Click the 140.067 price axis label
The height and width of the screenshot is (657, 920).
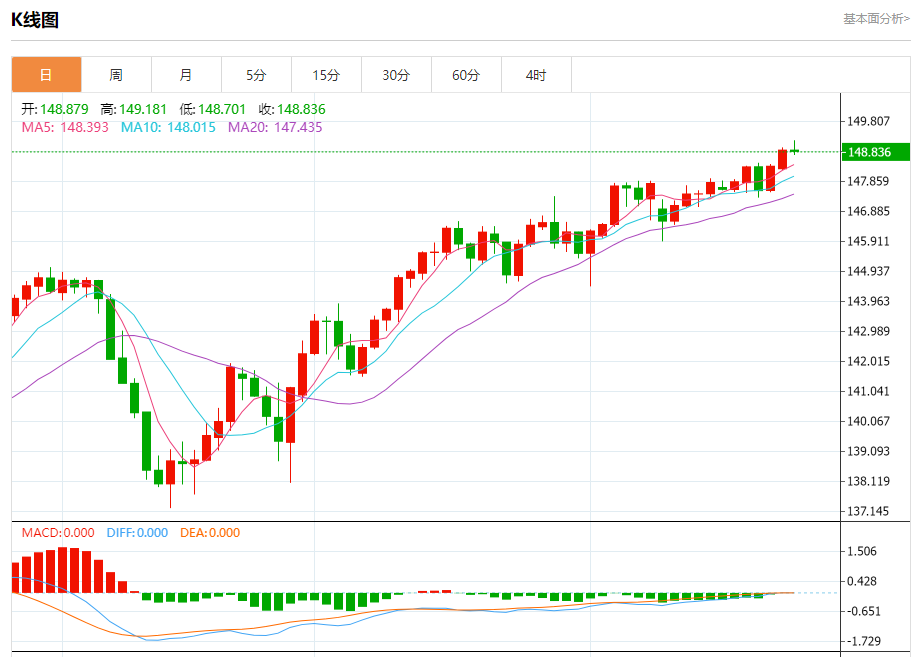868,421
